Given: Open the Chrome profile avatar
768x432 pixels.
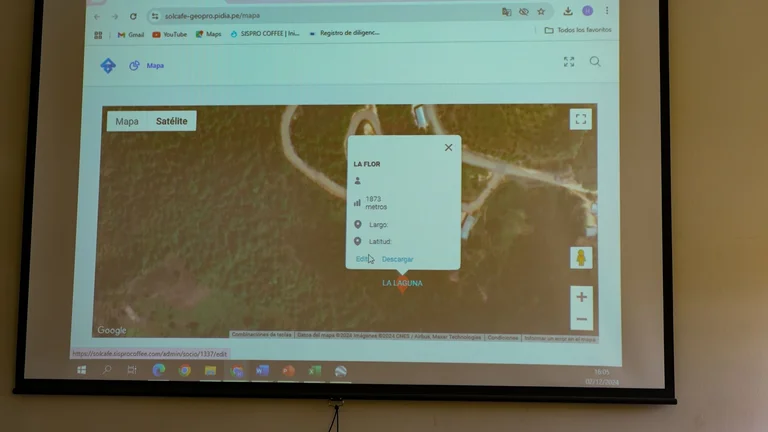Looking at the screenshot, I should click(587, 11).
